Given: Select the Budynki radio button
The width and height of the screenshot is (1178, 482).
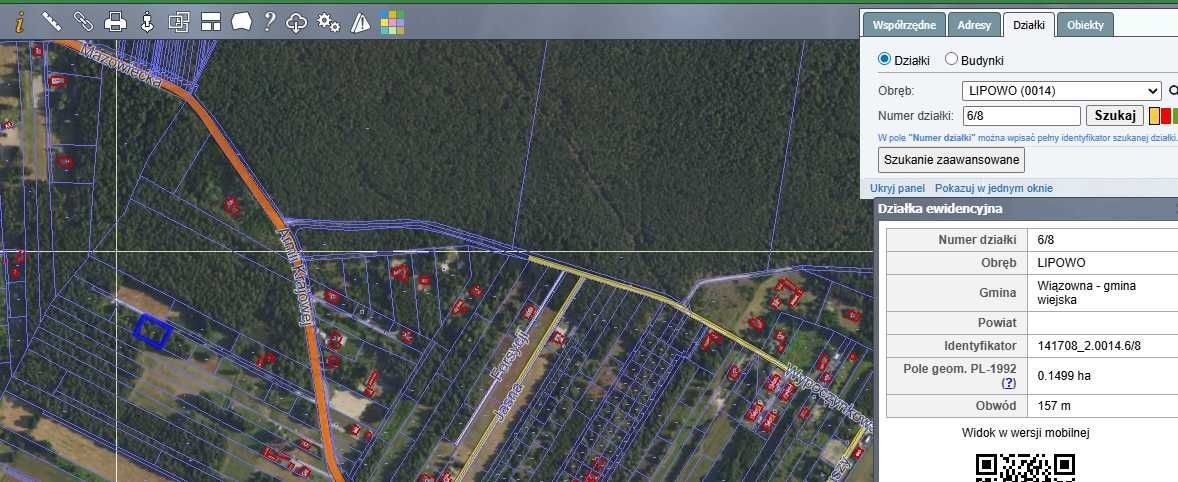Looking at the screenshot, I should pyautogui.click(x=951, y=59).
